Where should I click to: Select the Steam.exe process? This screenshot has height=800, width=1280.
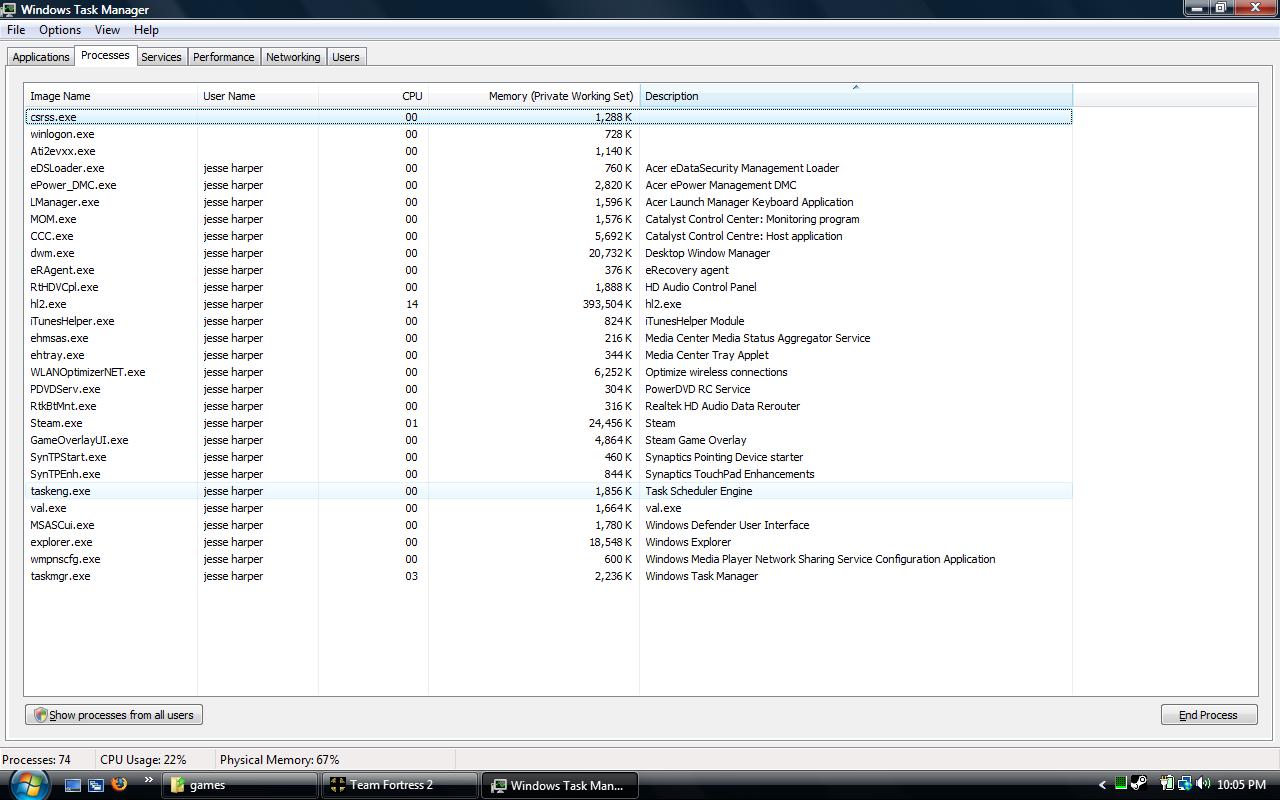tap(548, 423)
